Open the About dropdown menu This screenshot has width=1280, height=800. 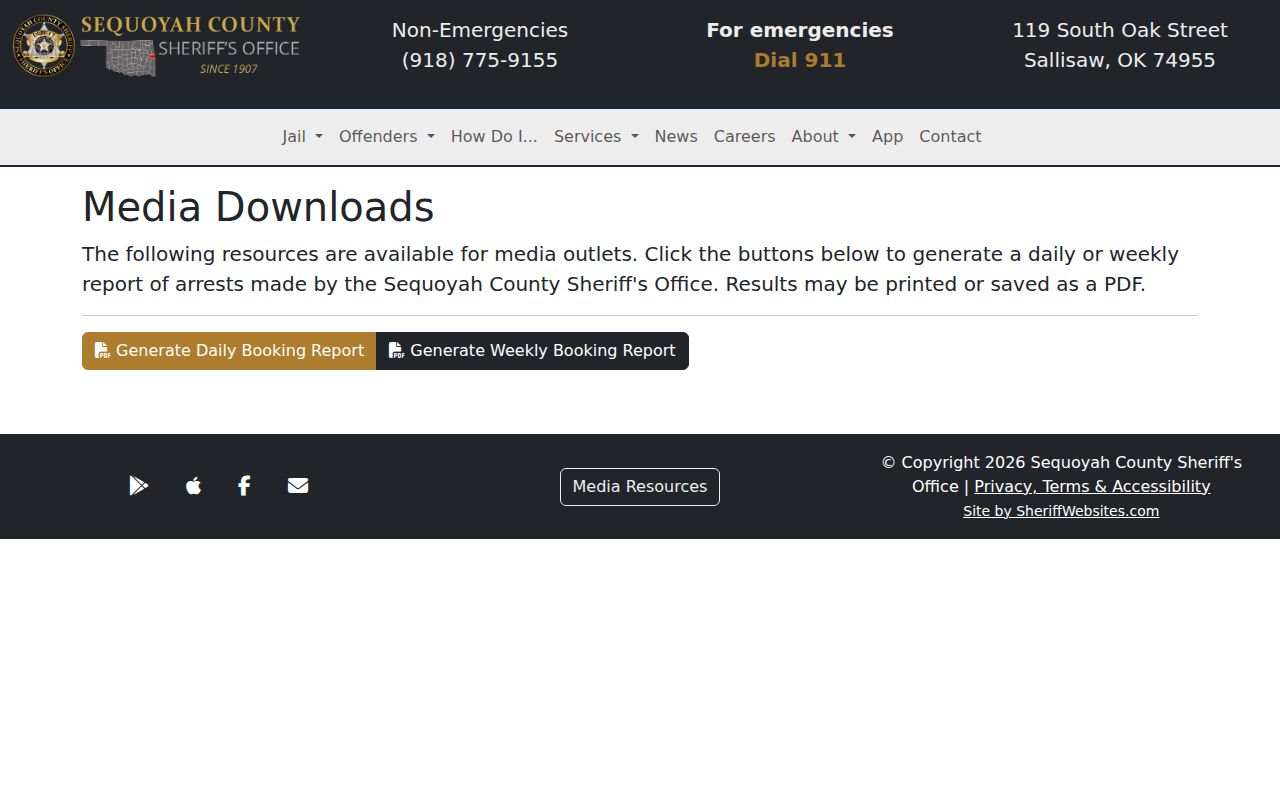(x=823, y=137)
